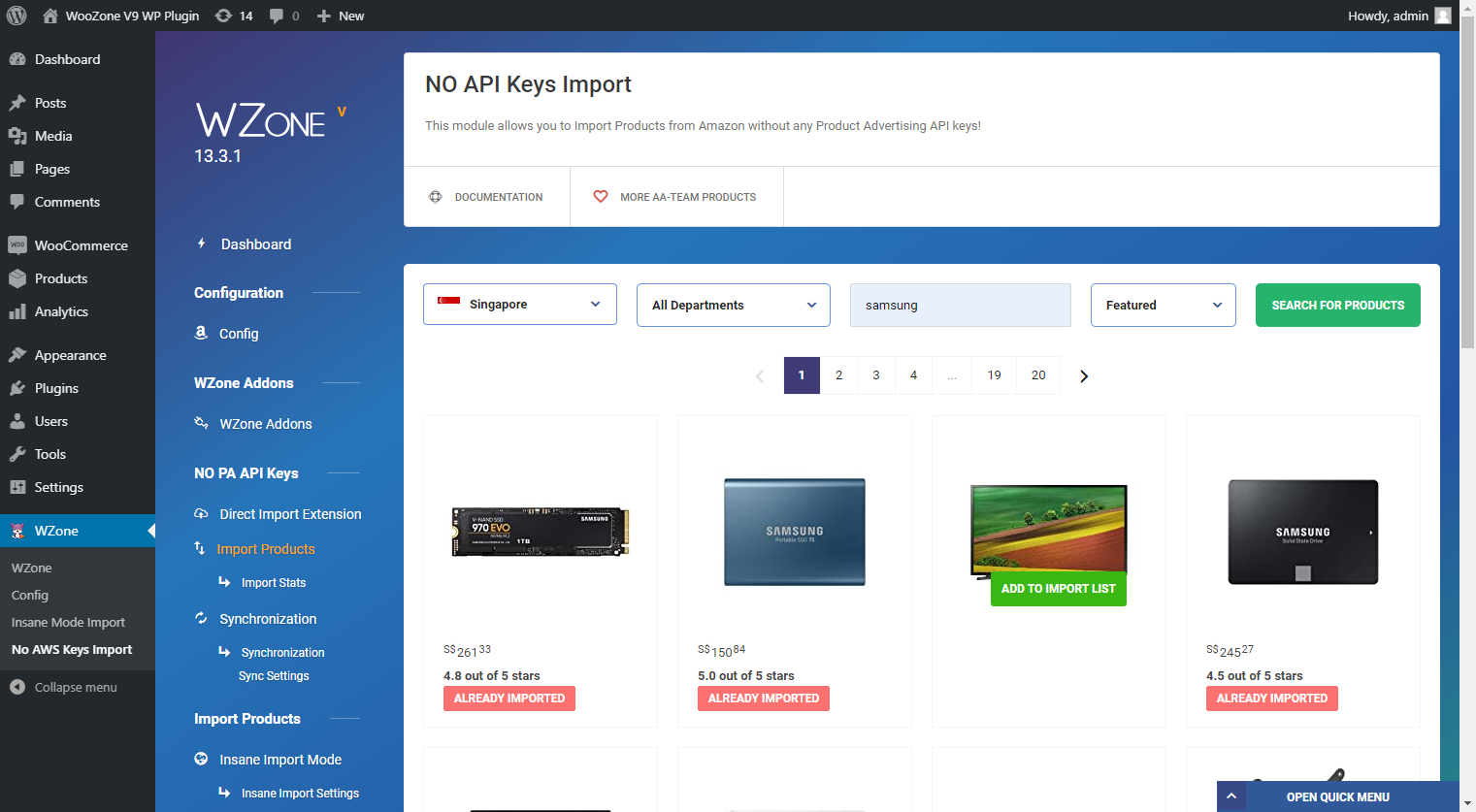Select page 4 of results
This screenshot has height=812, width=1476.
click(913, 375)
